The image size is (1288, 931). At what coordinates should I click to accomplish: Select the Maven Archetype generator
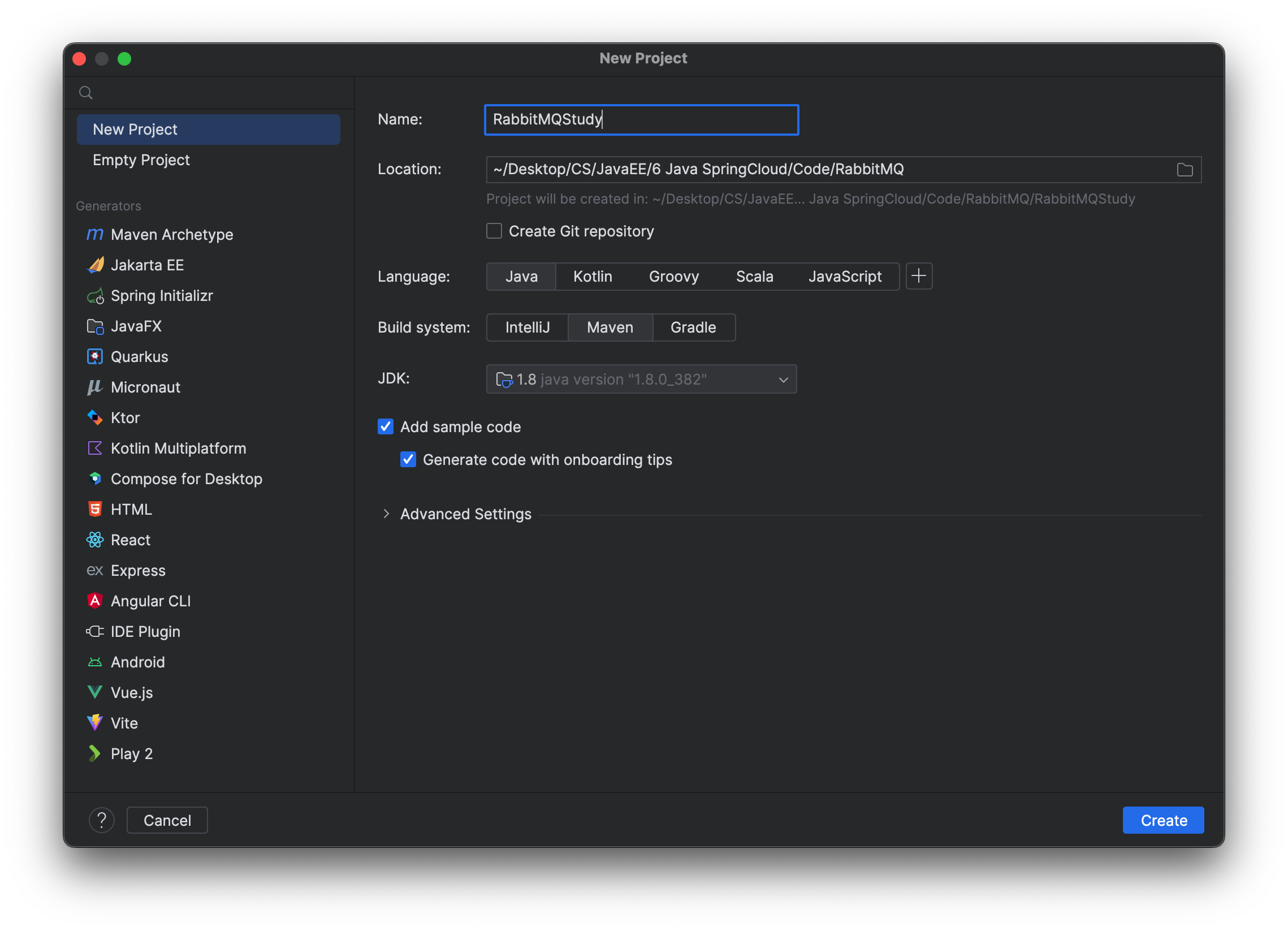tap(171, 234)
